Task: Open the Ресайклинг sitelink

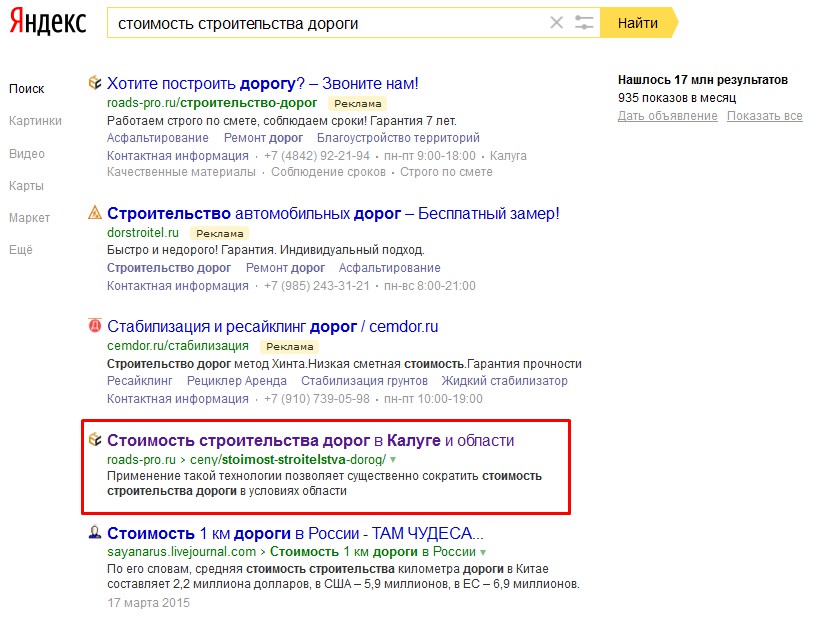Action: pyautogui.click(x=139, y=381)
